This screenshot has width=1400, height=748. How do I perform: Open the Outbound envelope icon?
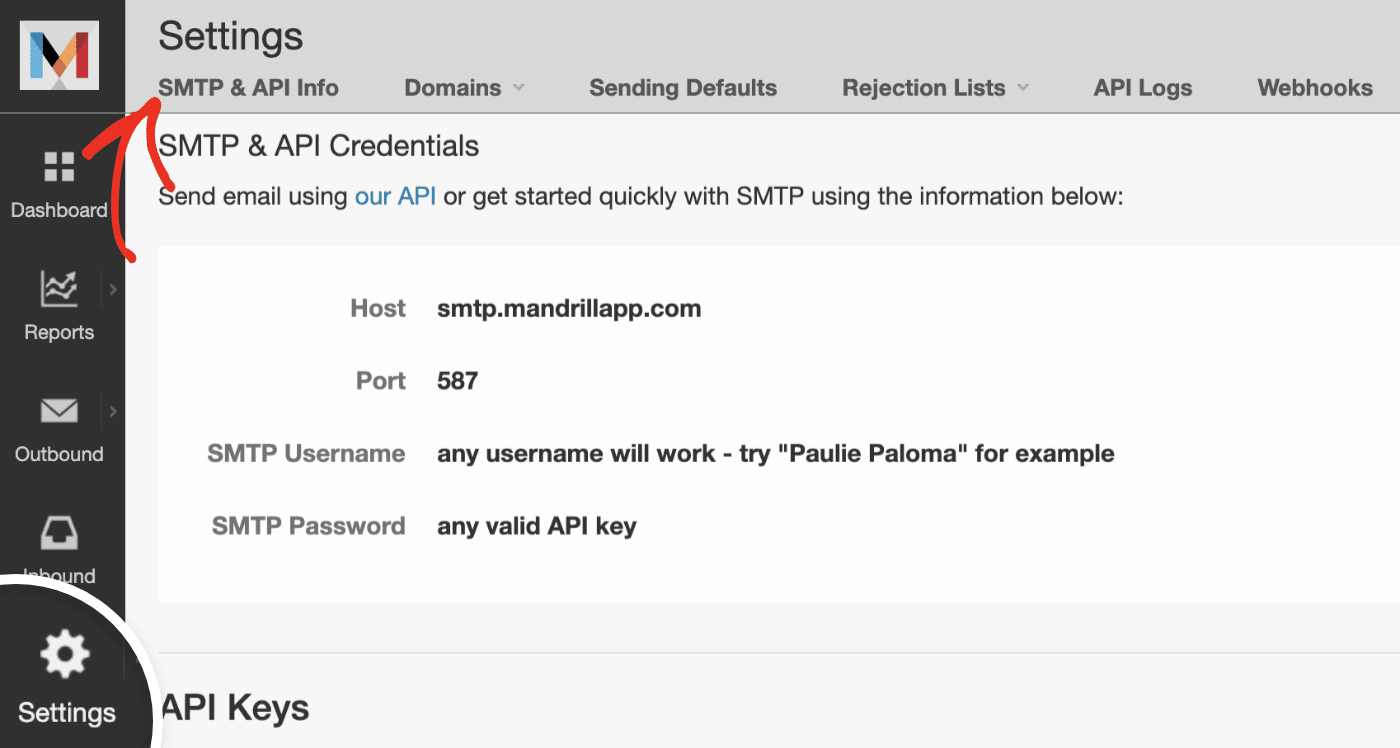(59, 411)
